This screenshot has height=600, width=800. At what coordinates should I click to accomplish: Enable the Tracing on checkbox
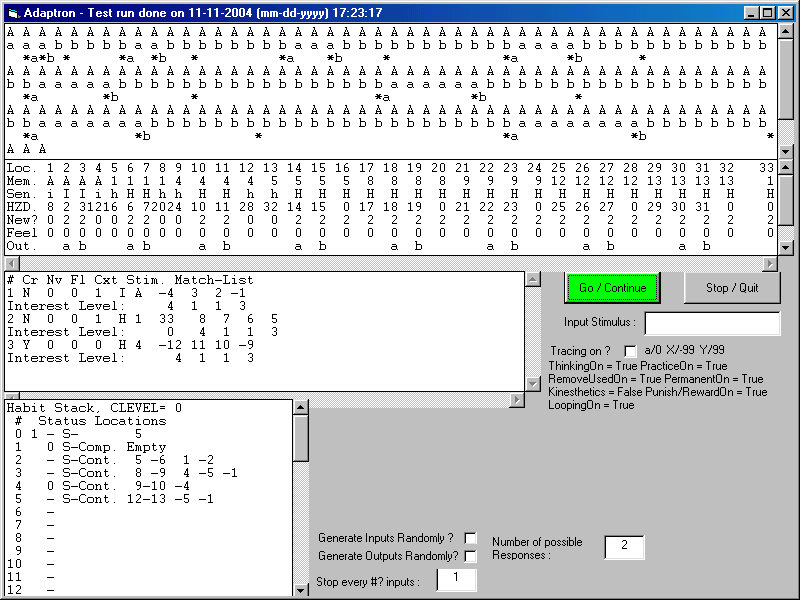(631, 351)
